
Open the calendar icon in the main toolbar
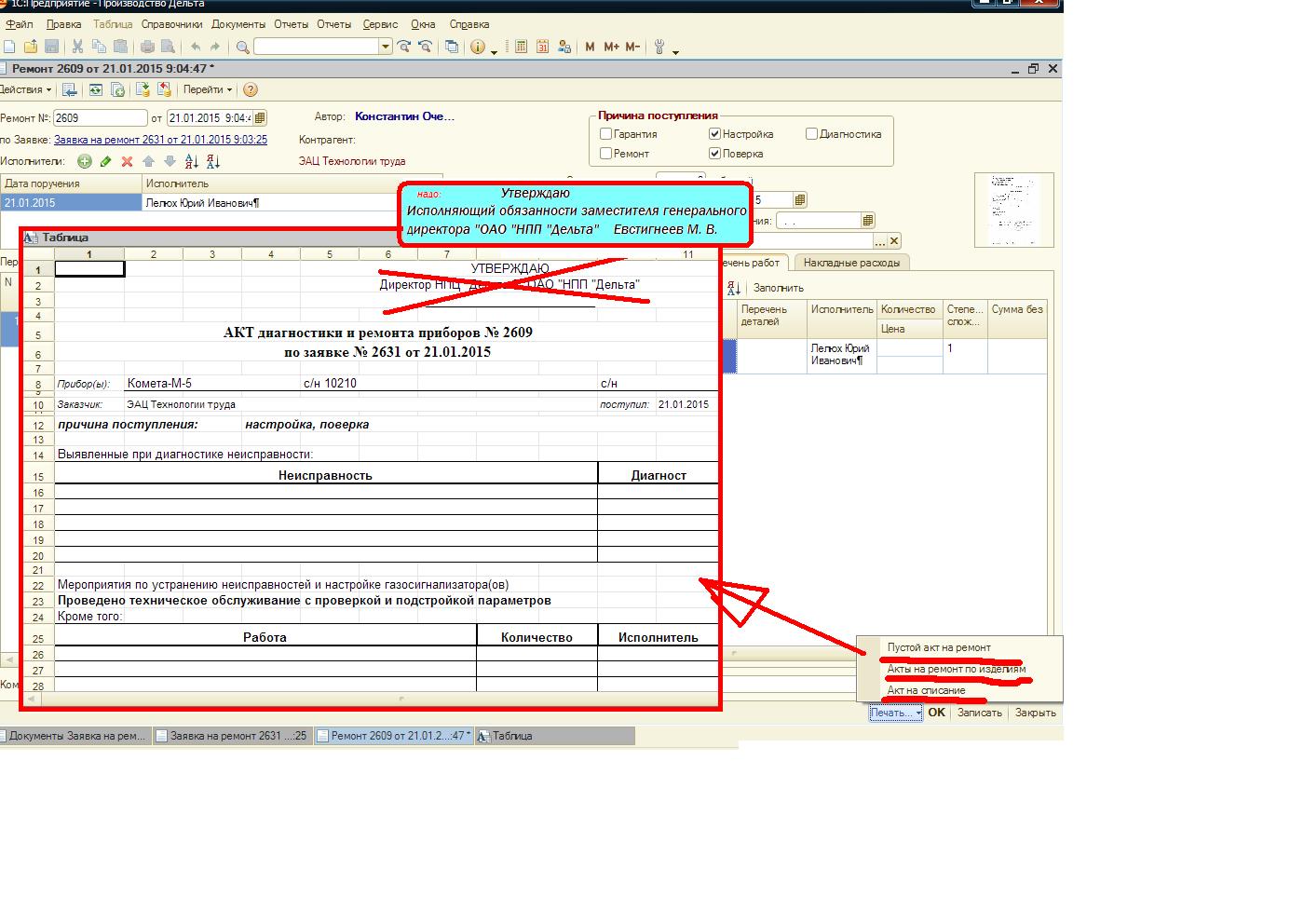pos(543,47)
